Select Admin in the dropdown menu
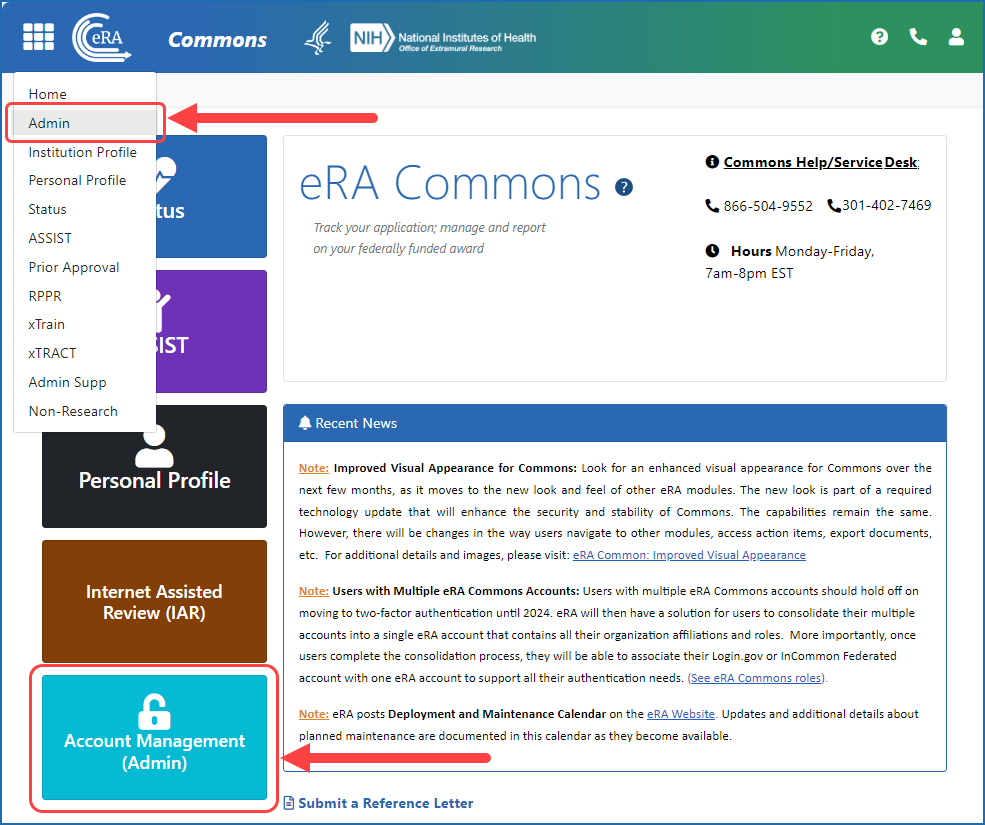The width and height of the screenshot is (985, 825). click(x=85, y=123)
